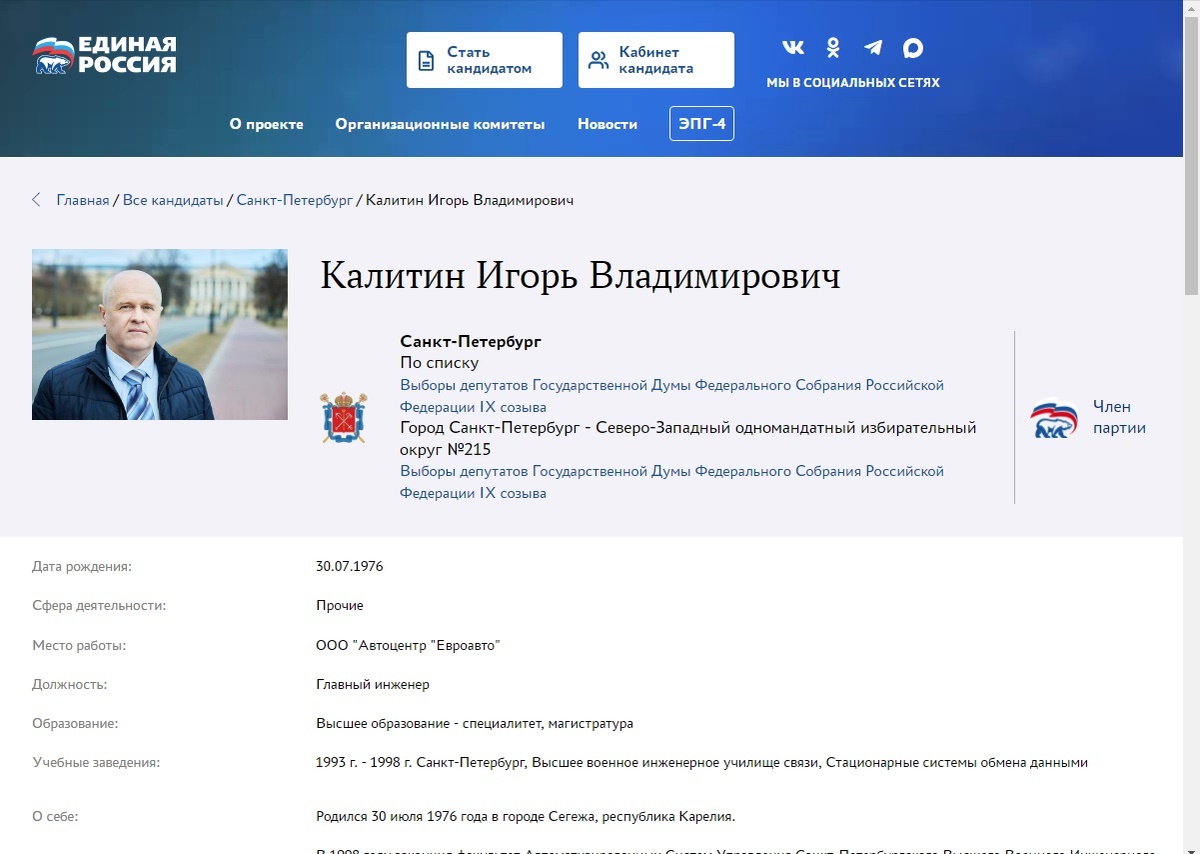Image resolution: width=1200 pixels, height=854 pixels.
Task: Open the Санкт-Петербург breadcrumb link
Action: click(x=295, y=199)
